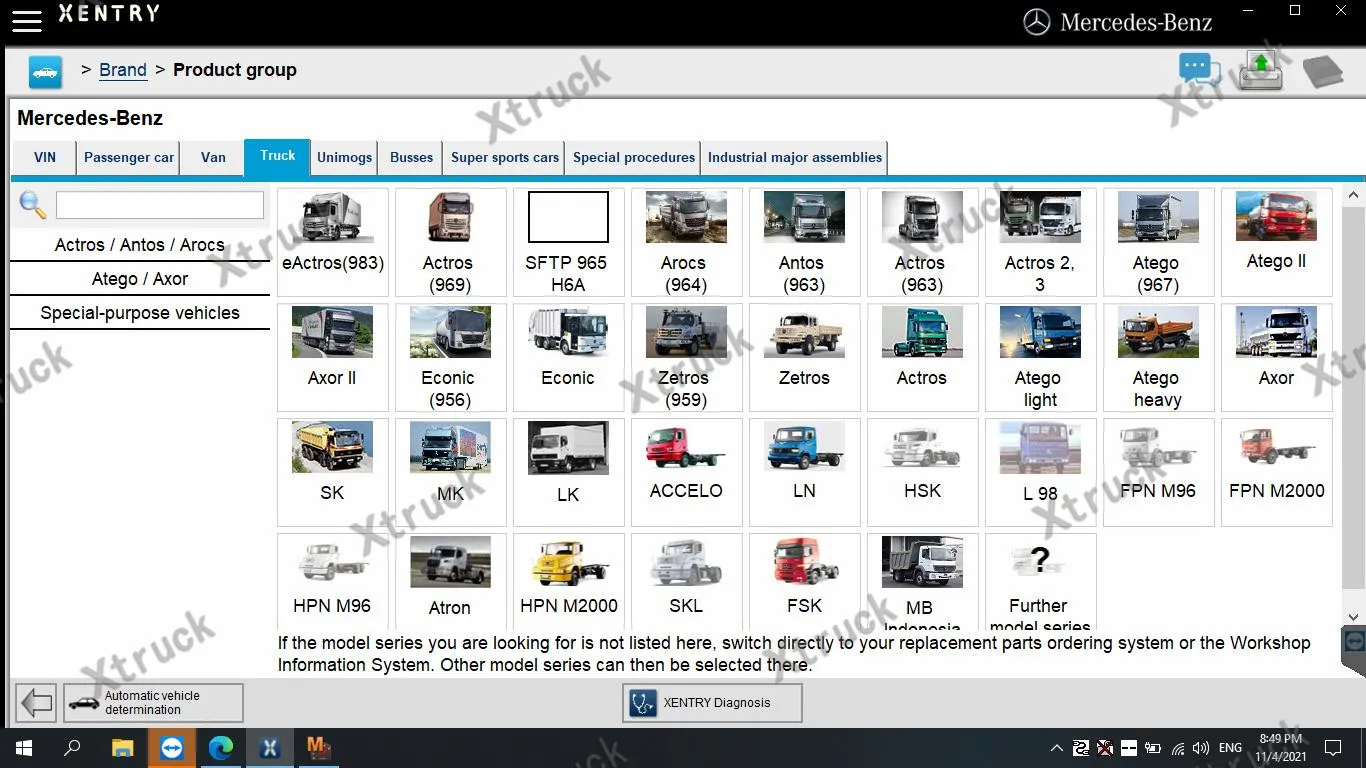1366x768 pixels.
Task: Select the Atego (967) truck
Action: [1159, 242]
